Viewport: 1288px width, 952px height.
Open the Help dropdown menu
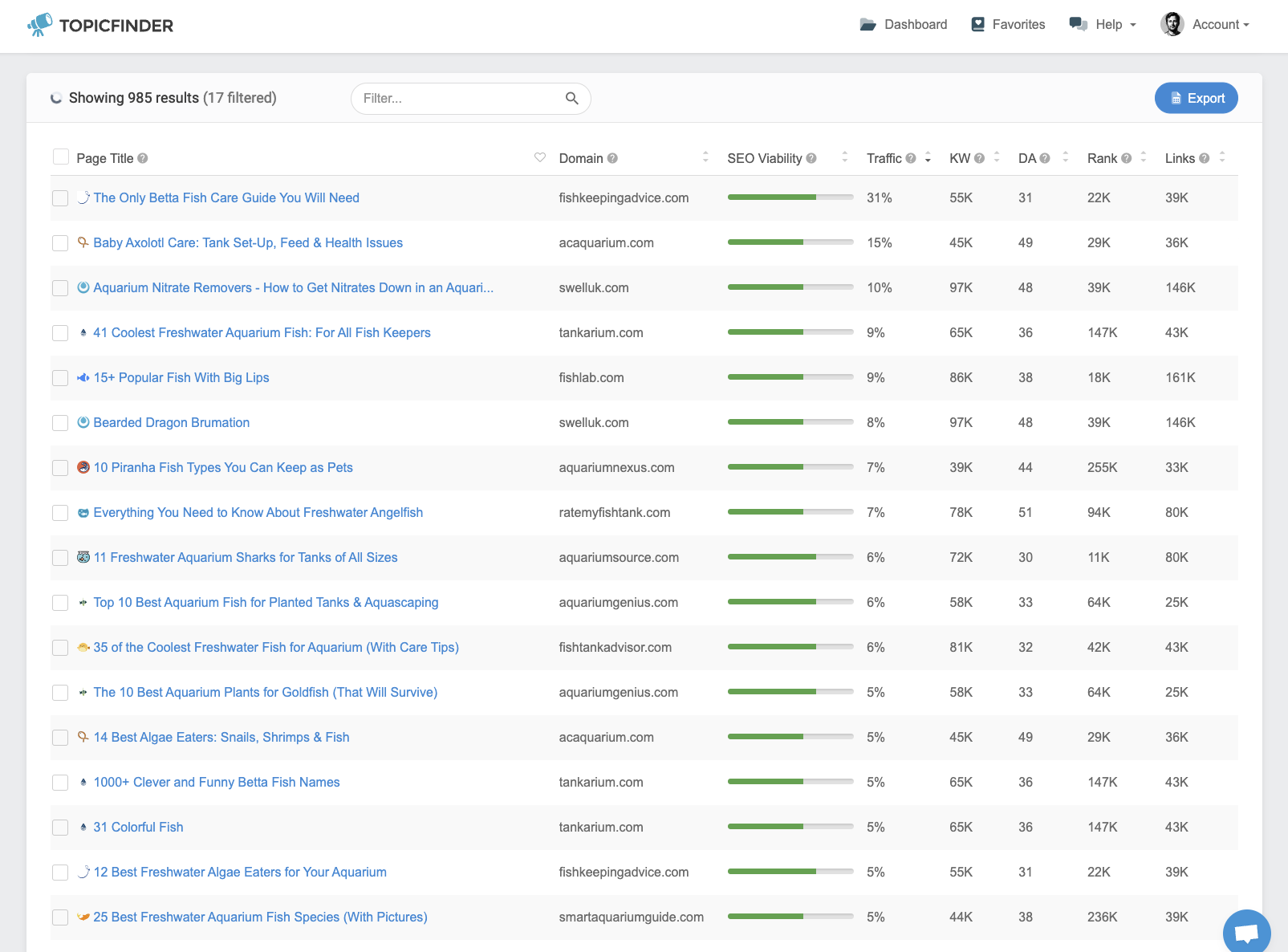[1103, 25]
